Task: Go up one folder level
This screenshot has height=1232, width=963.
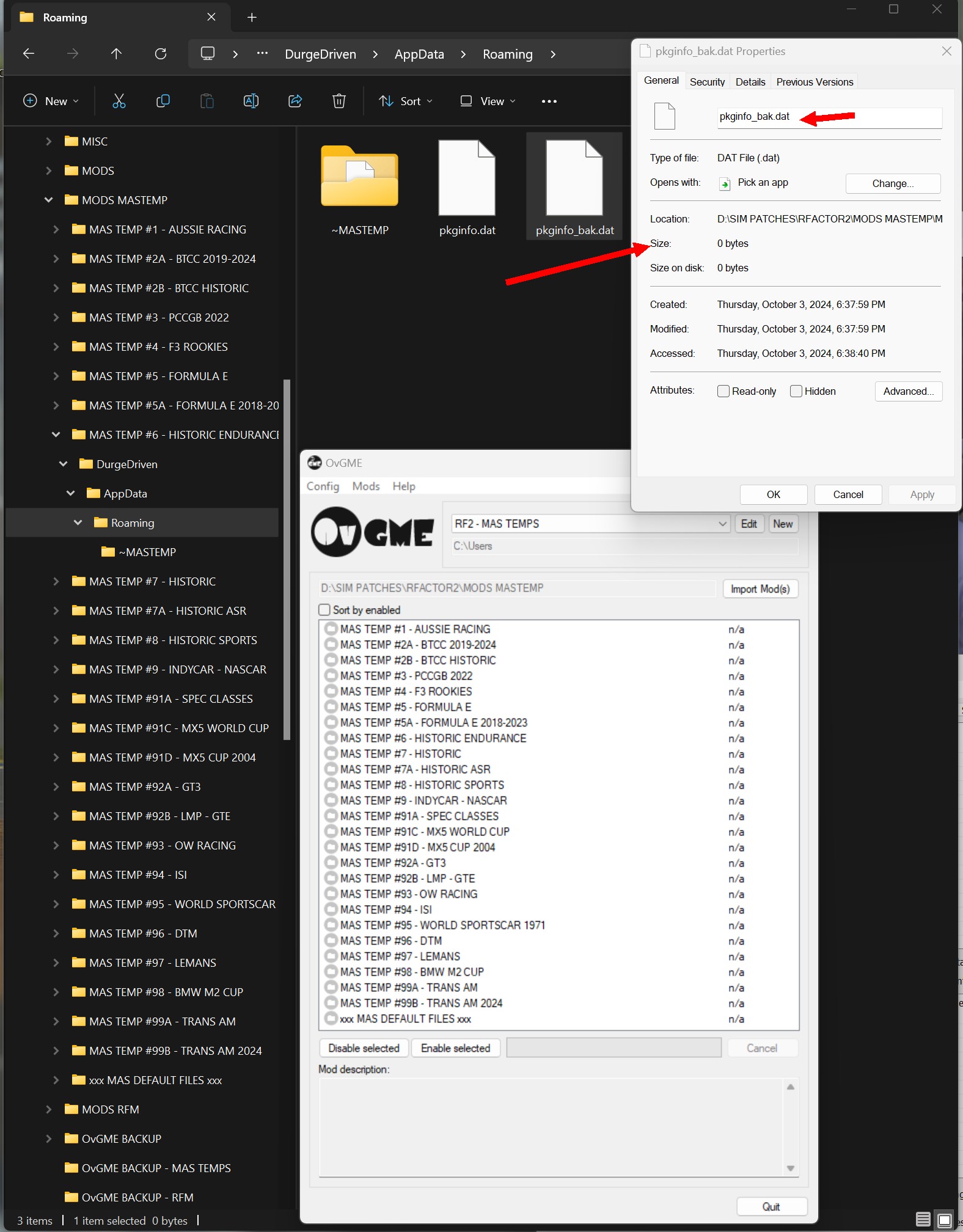Action: (x=116, y=54)
